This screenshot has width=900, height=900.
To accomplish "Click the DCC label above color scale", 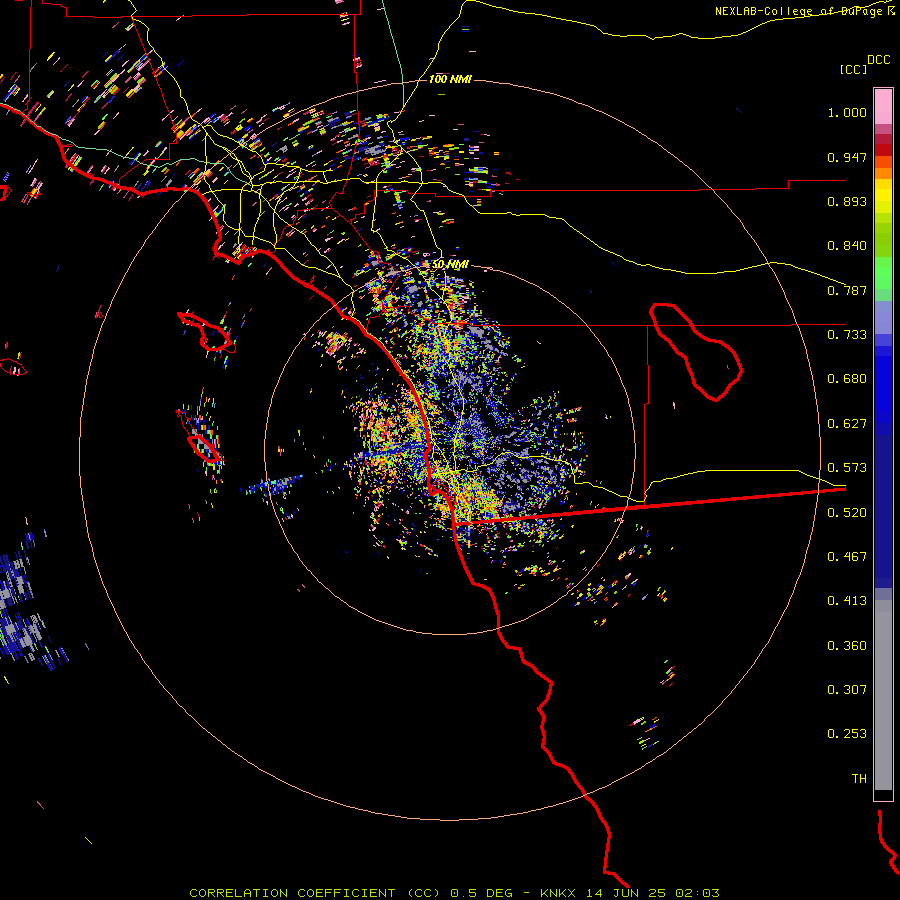I will [x=878, y=60].
